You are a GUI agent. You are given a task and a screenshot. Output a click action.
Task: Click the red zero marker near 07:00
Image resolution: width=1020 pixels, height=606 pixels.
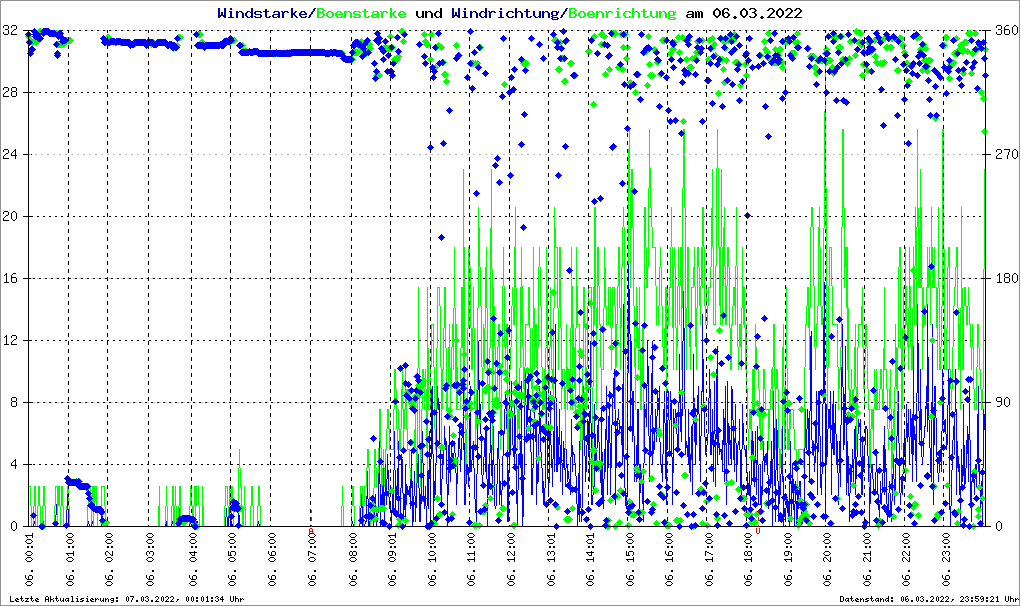pos(311,531)
